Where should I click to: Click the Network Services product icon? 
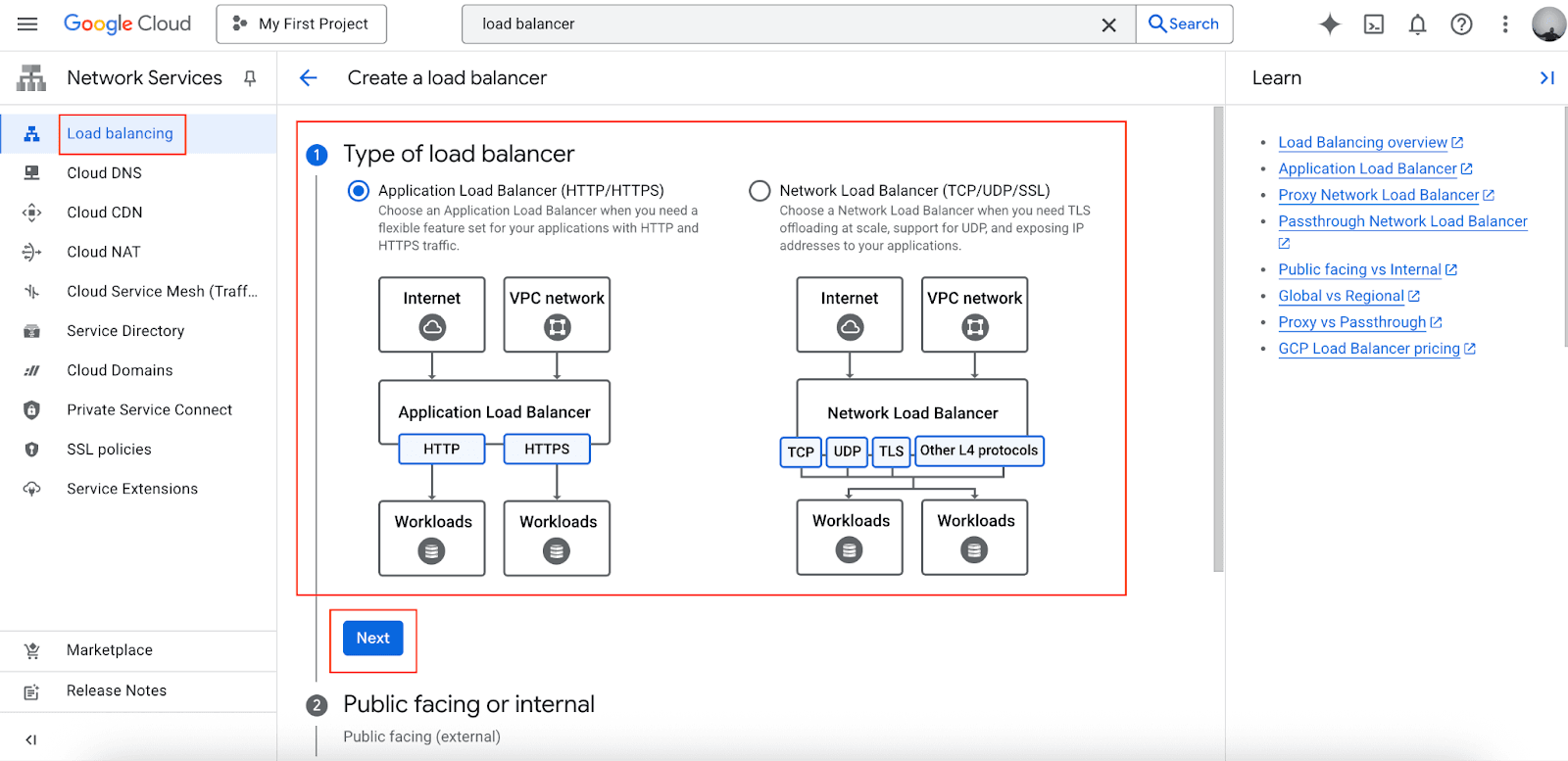(x=31, y=78)
